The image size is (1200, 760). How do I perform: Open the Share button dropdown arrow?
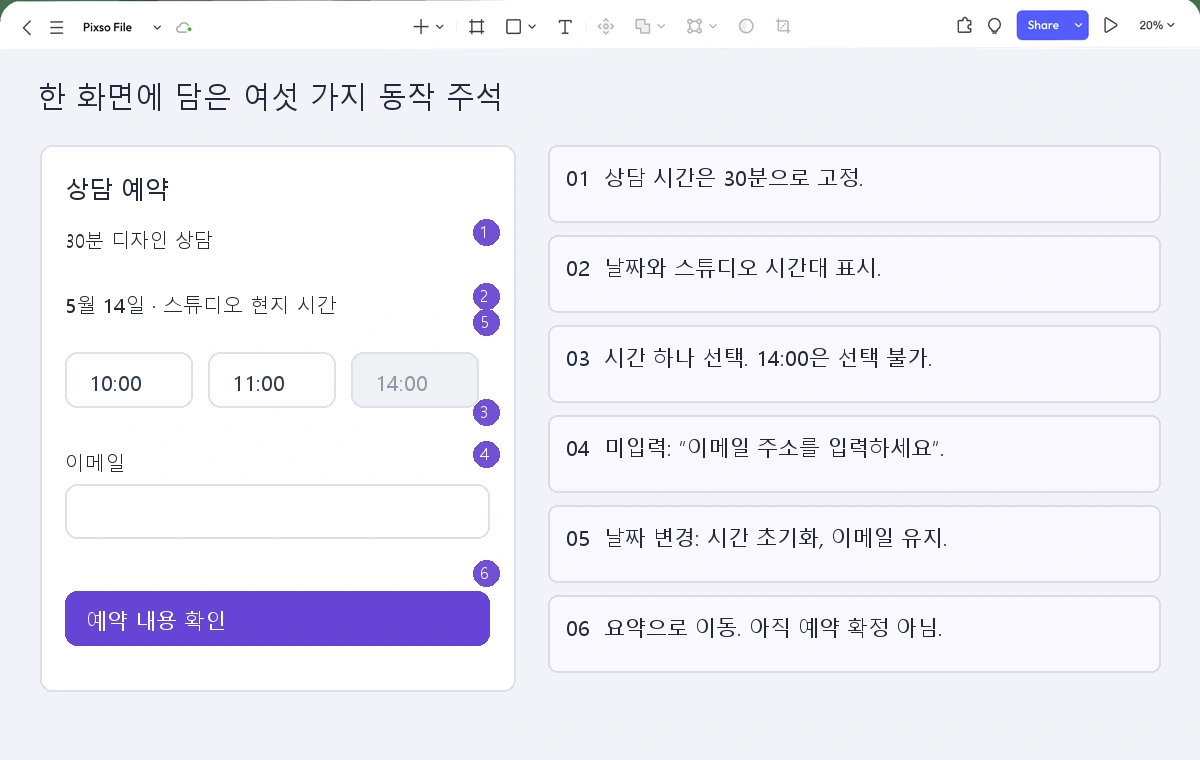[x=1078, y=26]
